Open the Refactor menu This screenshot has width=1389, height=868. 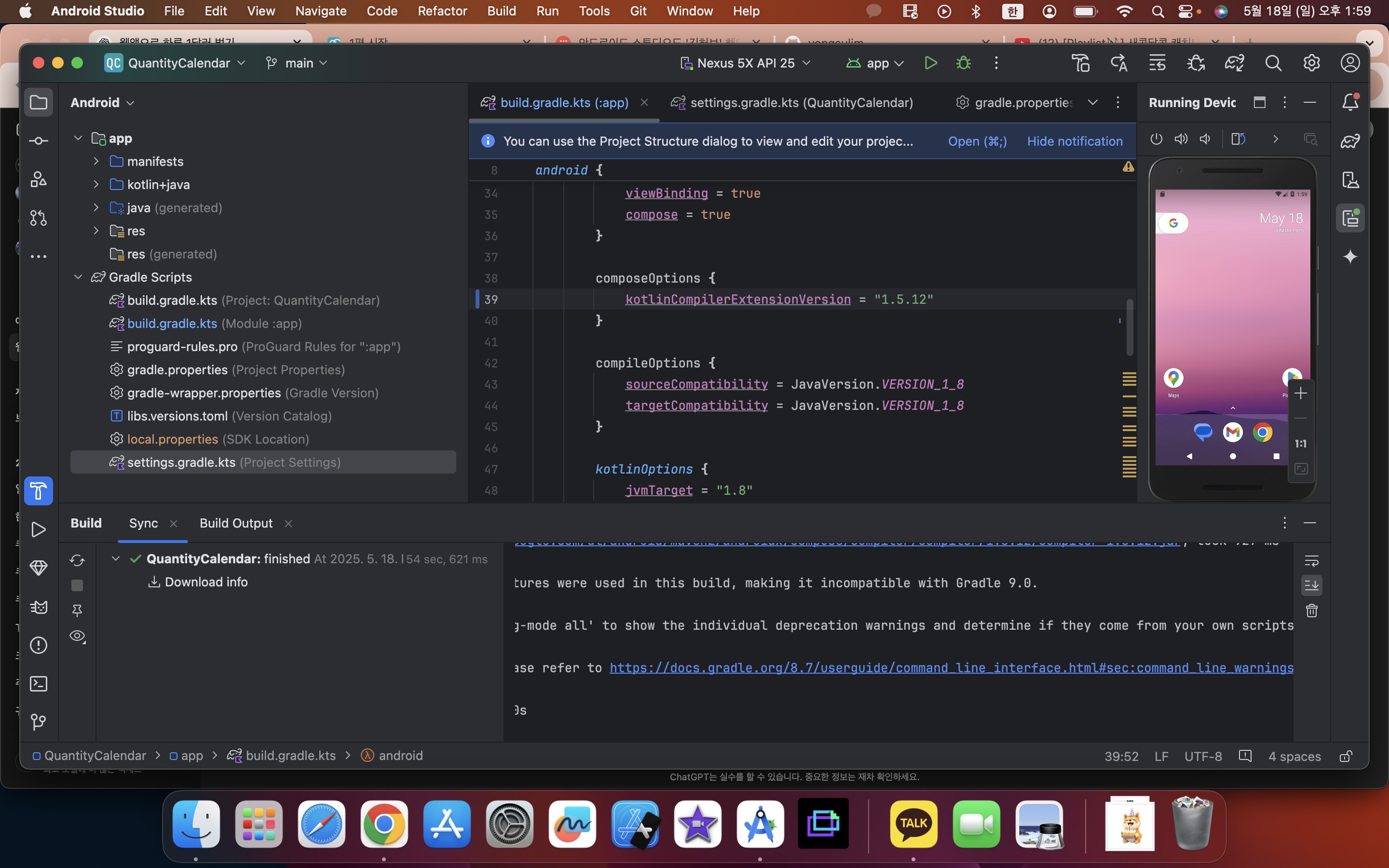[x=442, y=11]
